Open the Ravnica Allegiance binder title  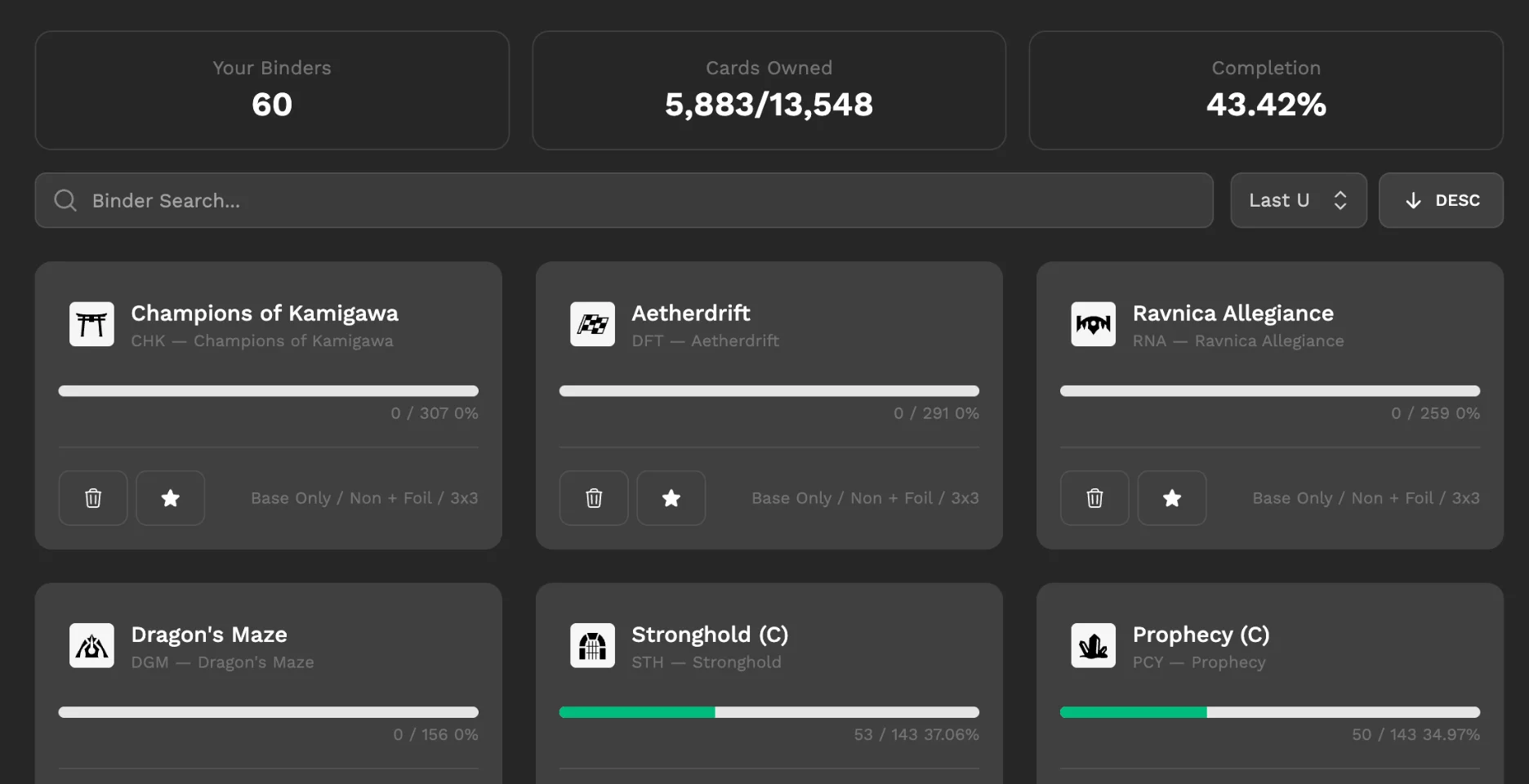point(1233,314)
